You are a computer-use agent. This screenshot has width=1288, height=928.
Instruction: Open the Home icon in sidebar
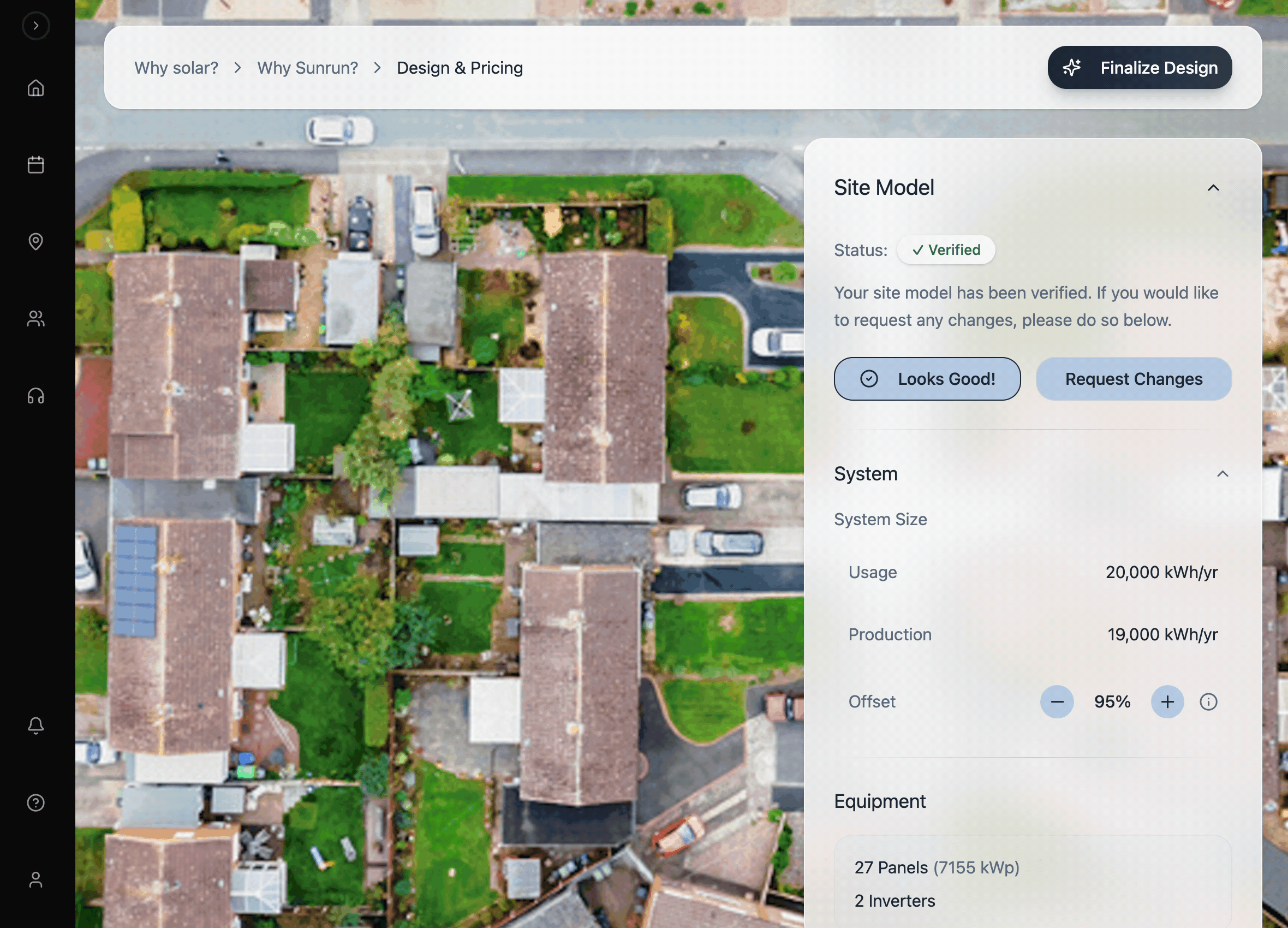tap(36, 88)
